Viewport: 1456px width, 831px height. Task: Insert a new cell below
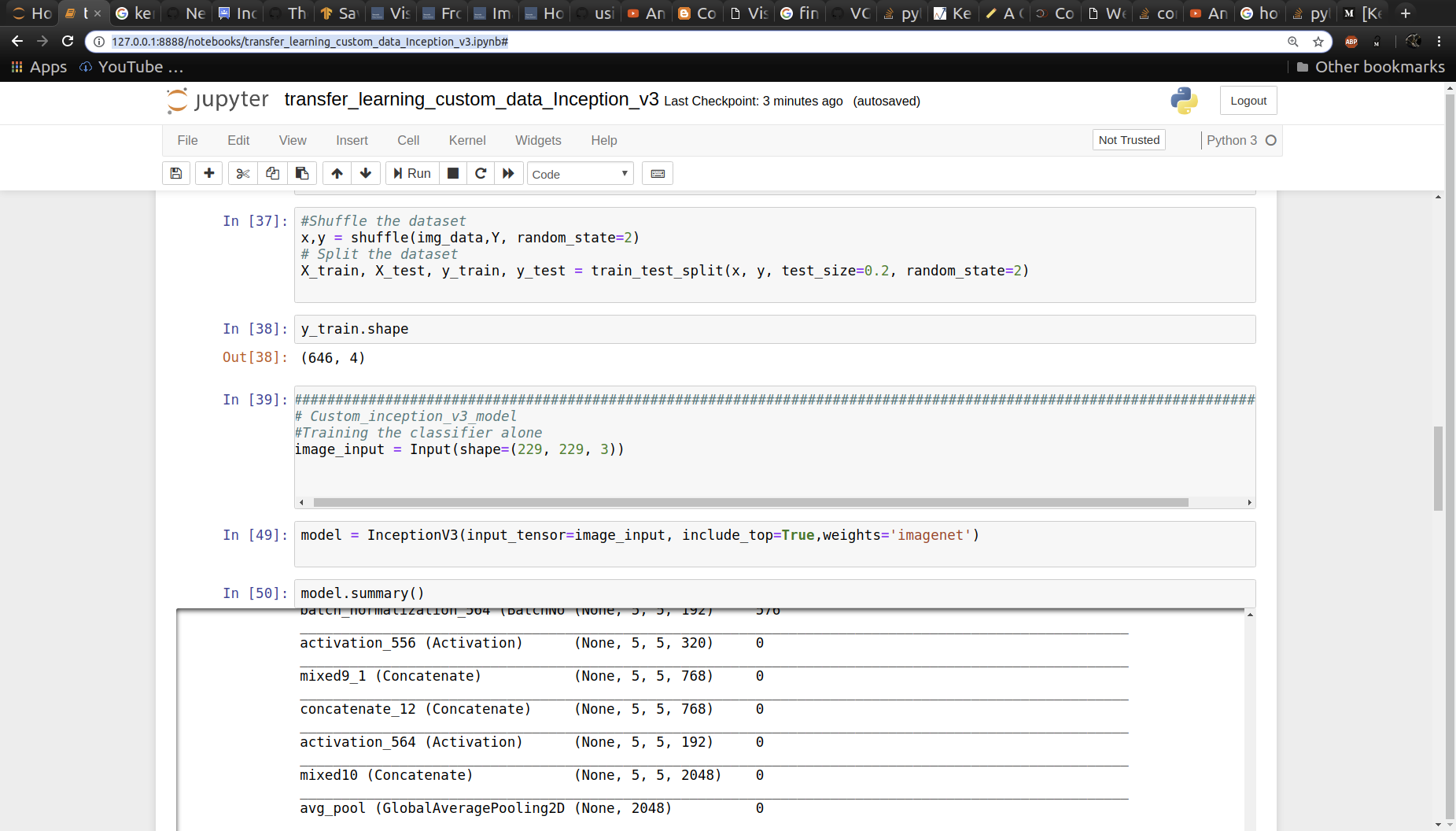208,173
